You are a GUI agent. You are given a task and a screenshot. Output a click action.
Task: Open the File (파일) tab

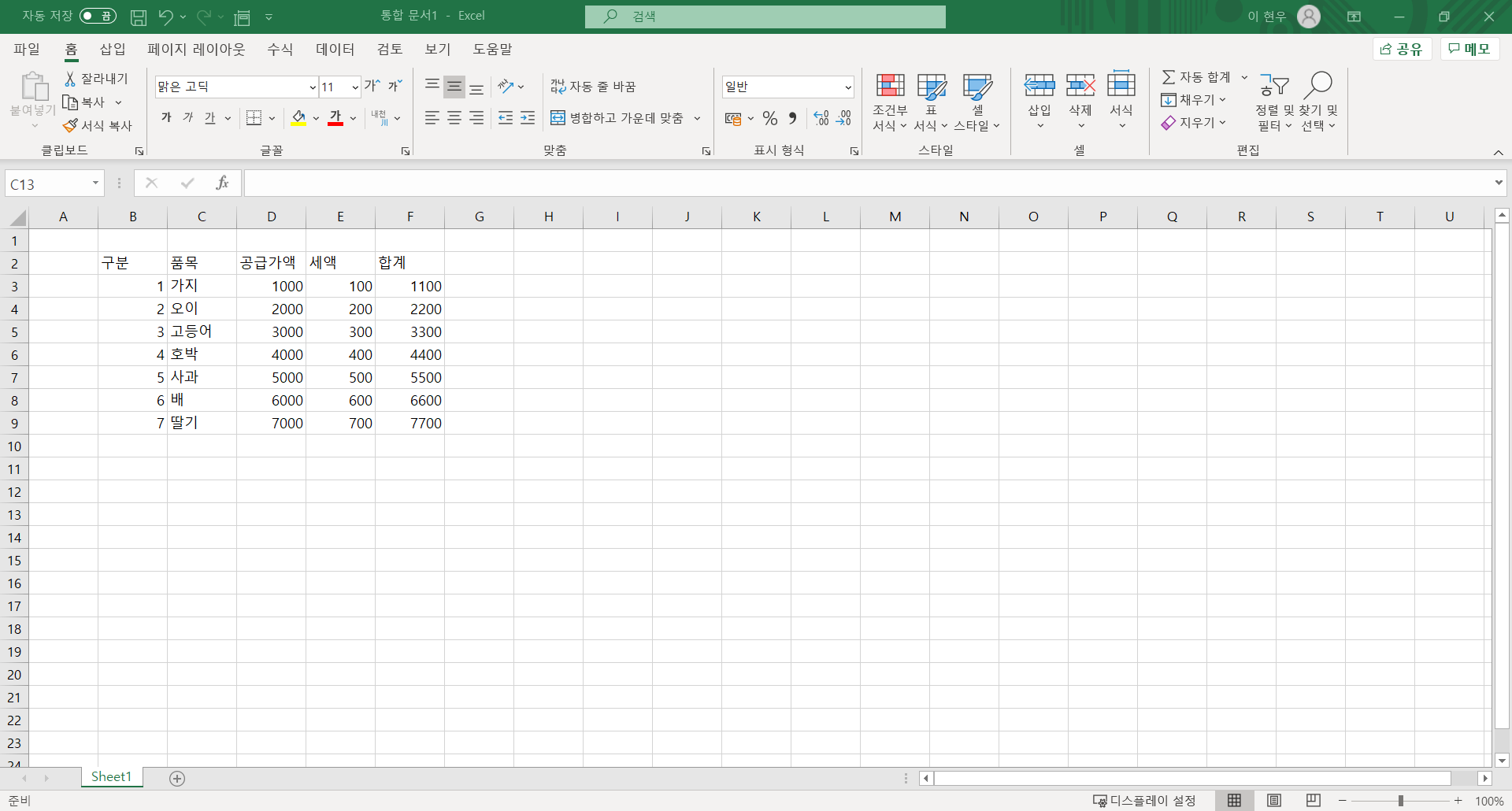pos(27,49)
